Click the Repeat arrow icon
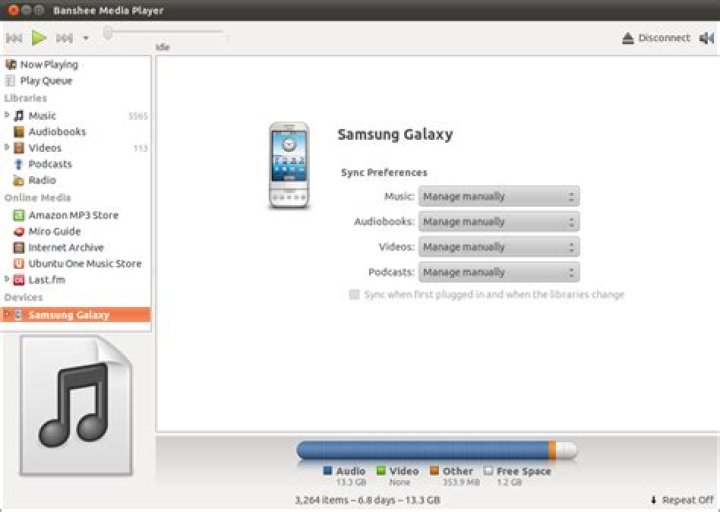Viewport: 720px width, 512px height. tap(653, 500)
